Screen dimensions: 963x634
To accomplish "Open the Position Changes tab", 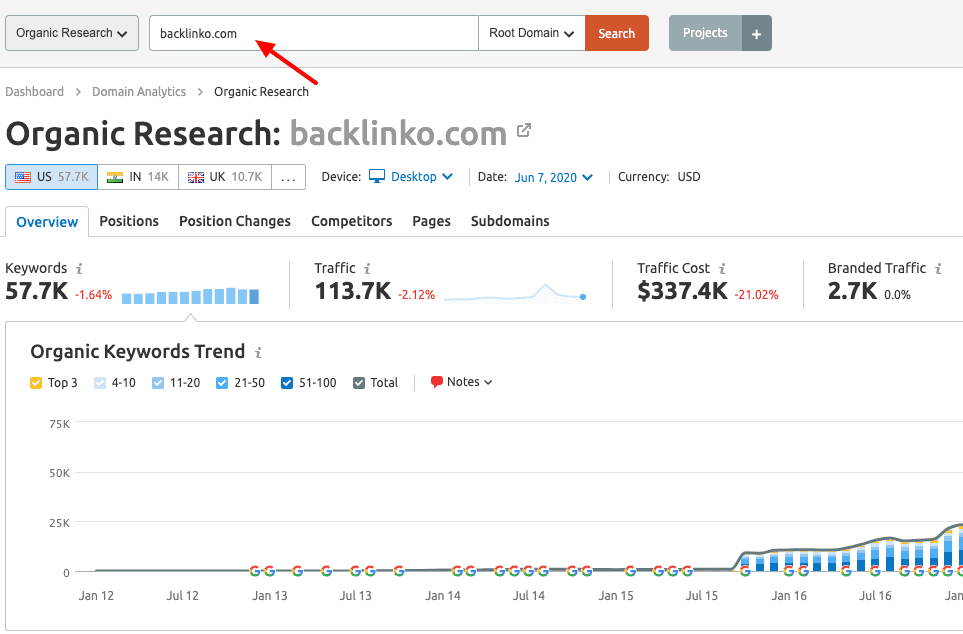I will tap(234, 221).
